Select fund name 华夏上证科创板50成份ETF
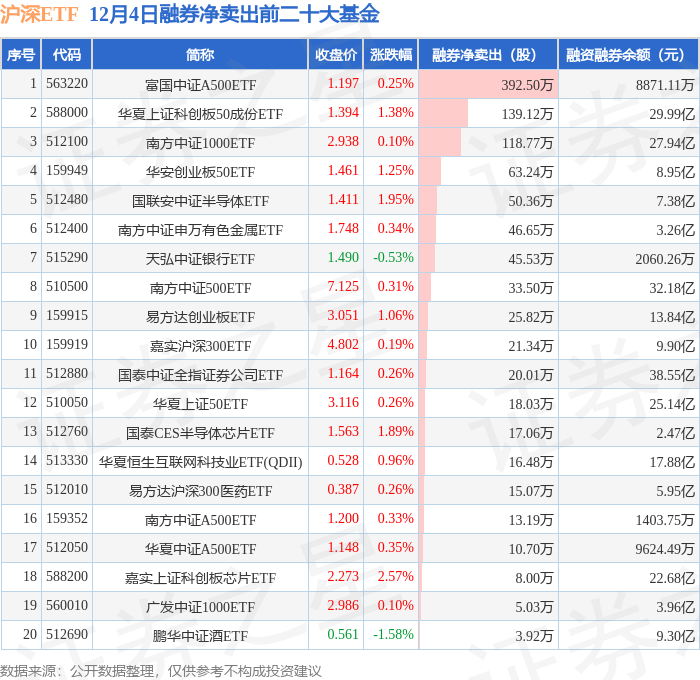 point(200,114)
